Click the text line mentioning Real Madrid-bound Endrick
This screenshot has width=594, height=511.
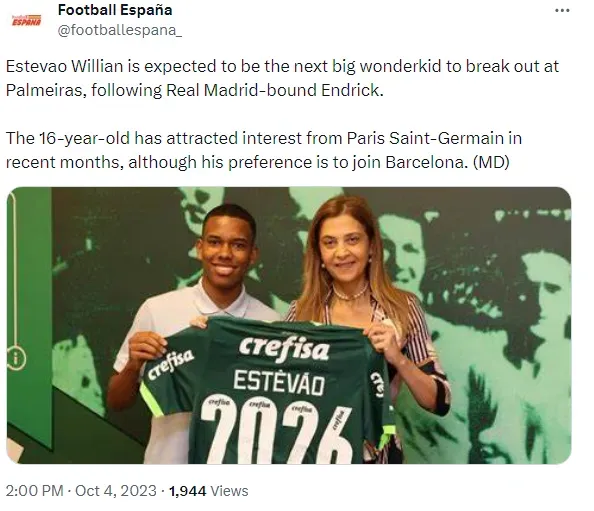point(195,90)
